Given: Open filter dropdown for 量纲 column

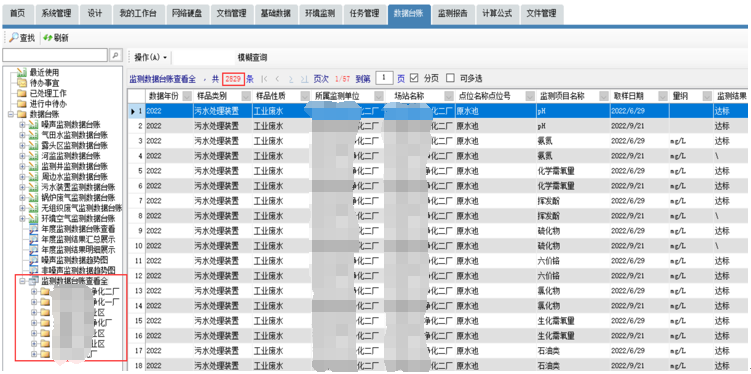Looking at the screenshot, I should (x=707, y=96).
